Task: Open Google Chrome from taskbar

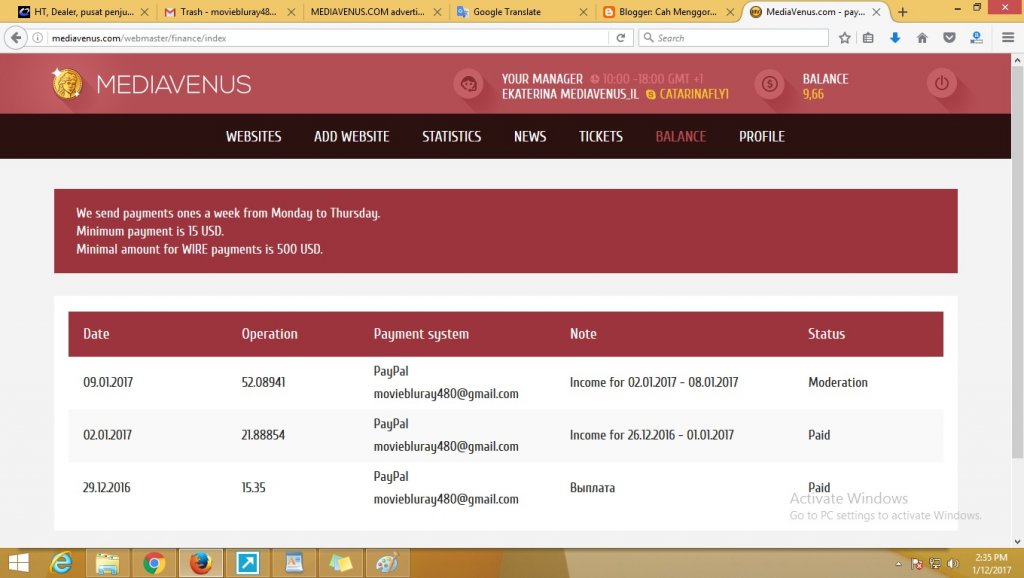Action: [154, 563]
